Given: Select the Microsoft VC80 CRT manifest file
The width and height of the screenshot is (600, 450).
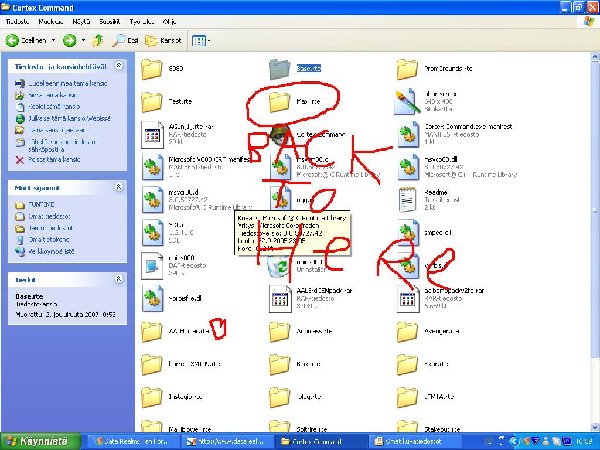Looking at the screenshot, I should click(x=152, y=167).
